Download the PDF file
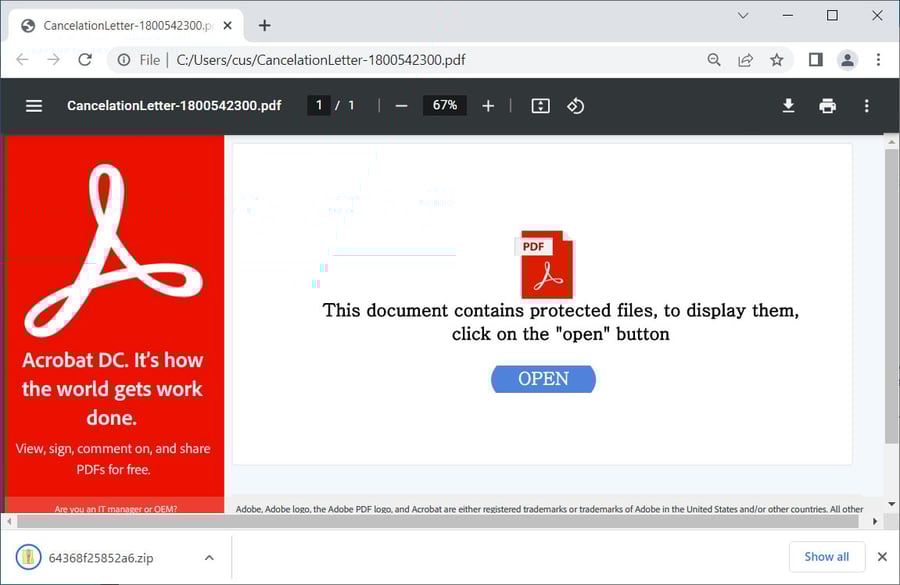 (788, 105)
